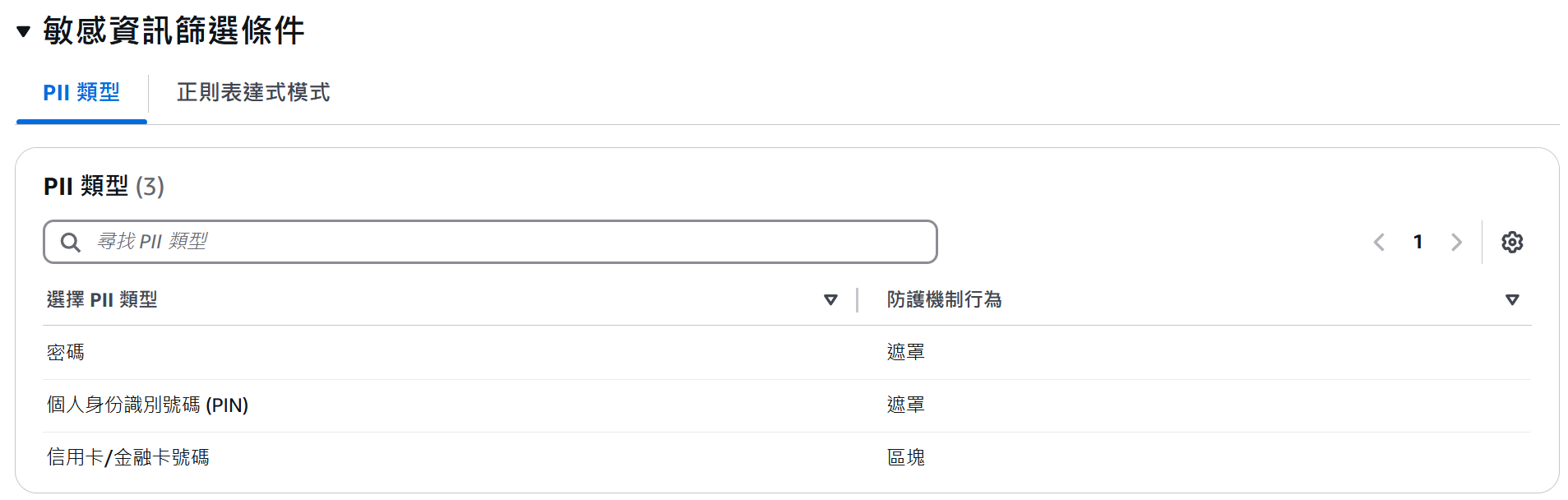Click 遮罩 behavior for 密碼
Viewport: 1568px width, 500px height.
(905, 353)
